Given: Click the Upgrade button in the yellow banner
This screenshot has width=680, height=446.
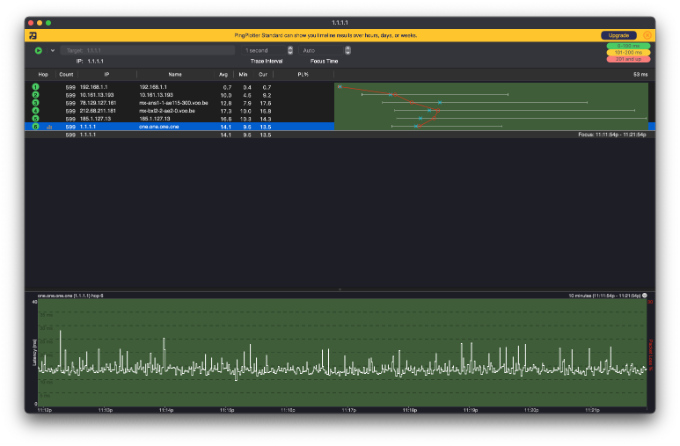Looking at the screenshot, I should coord(618,35).
